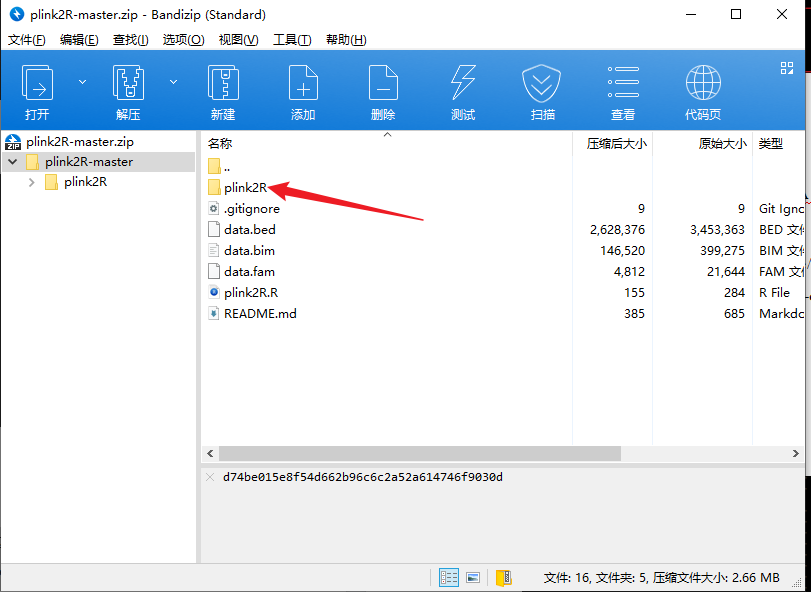Click 399,275 original size of data.bim

tap(721, 251)
